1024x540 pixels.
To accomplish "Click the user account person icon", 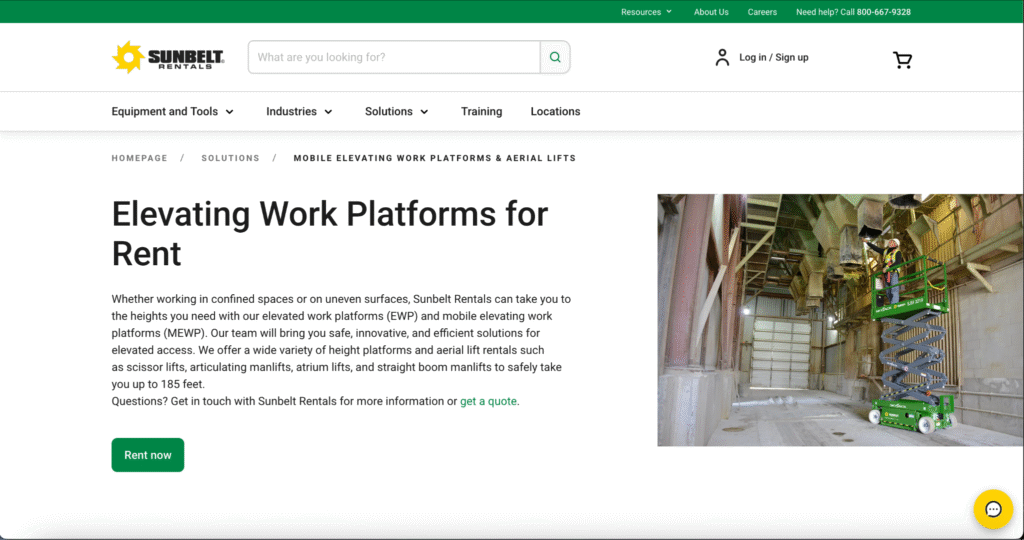I will pos(722,57).
